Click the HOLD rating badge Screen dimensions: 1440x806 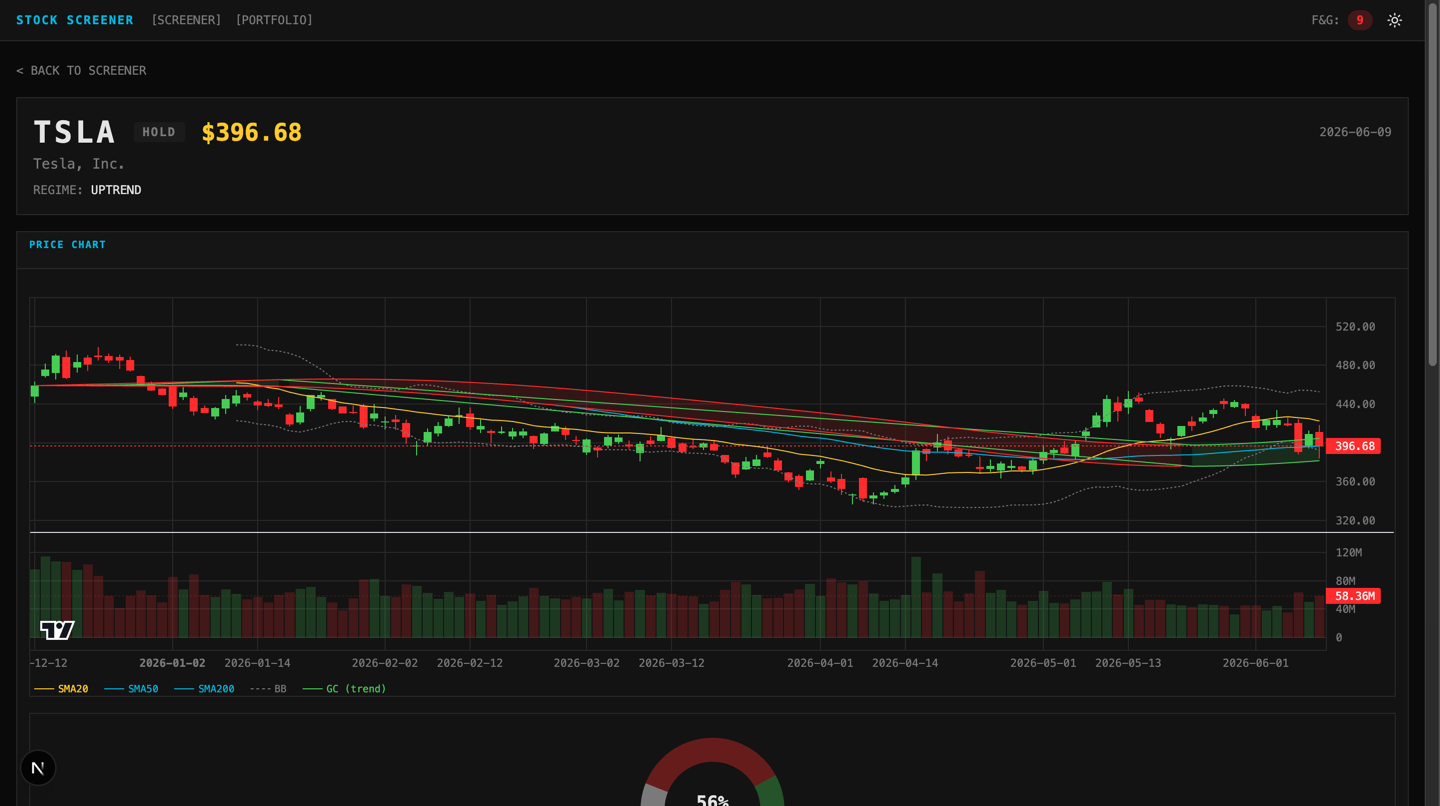pyautogui.click(x=159, y=132)
